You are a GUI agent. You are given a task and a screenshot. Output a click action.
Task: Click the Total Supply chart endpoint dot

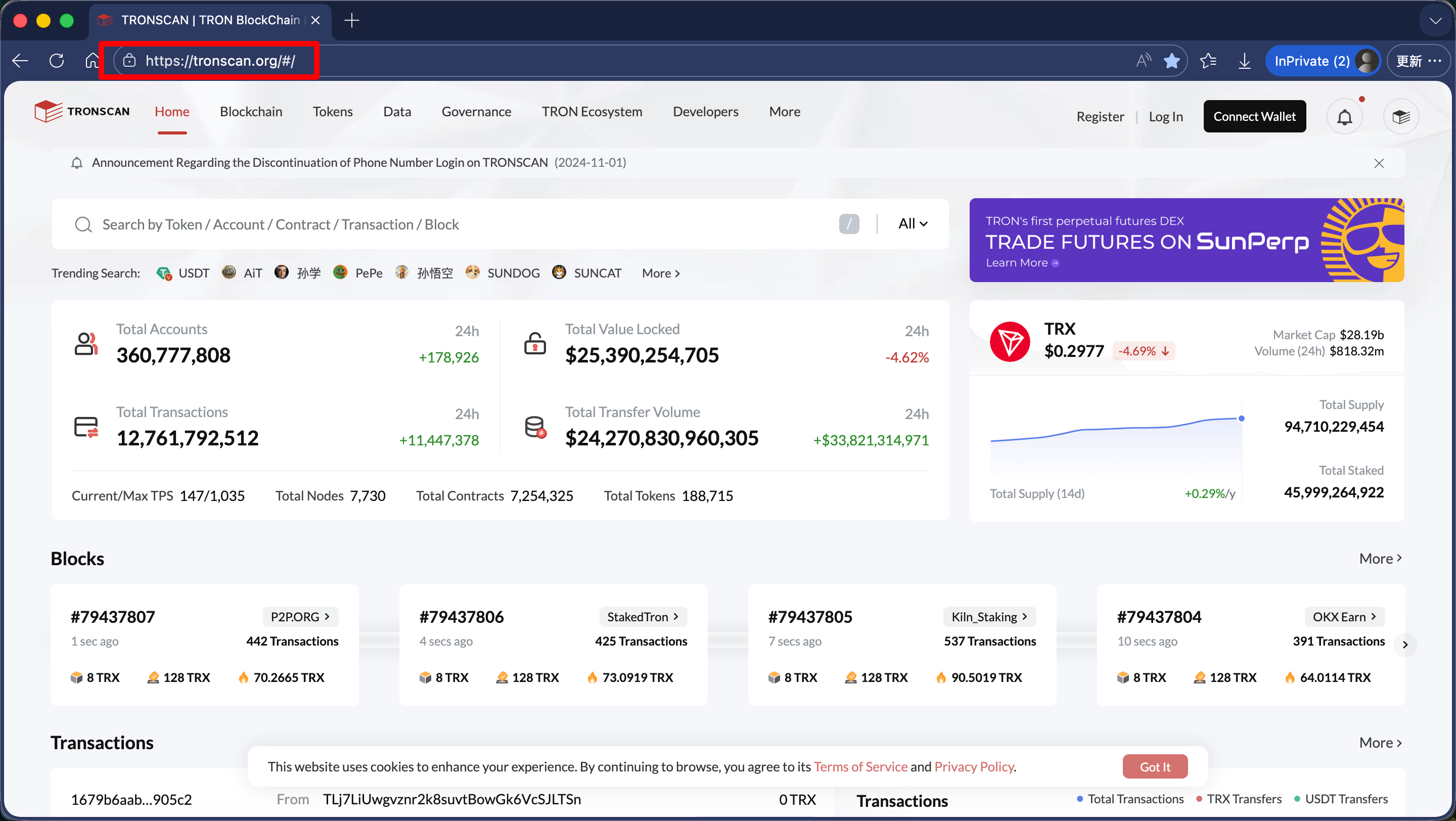[1241, 419]
